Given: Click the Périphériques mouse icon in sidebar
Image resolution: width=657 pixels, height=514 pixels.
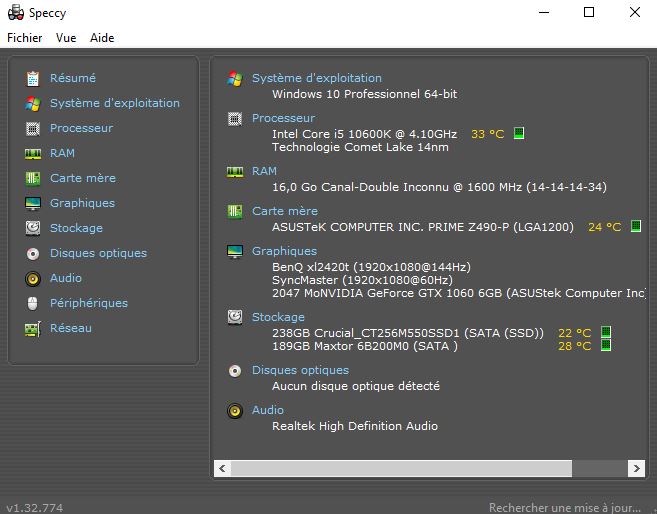Looking at the screenshot, I should [x=33, y=303].
